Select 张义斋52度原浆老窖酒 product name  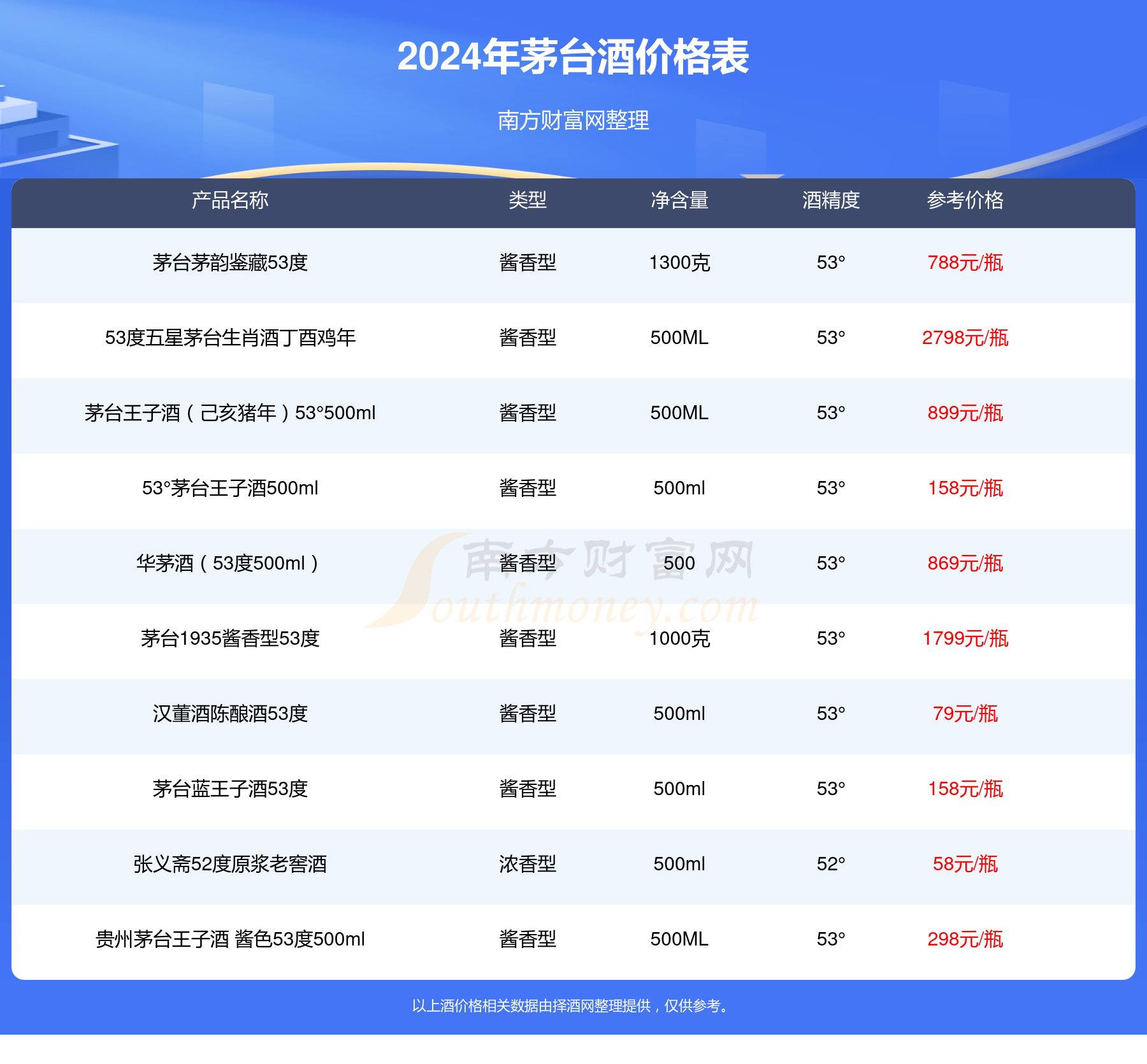click(230, 864)
